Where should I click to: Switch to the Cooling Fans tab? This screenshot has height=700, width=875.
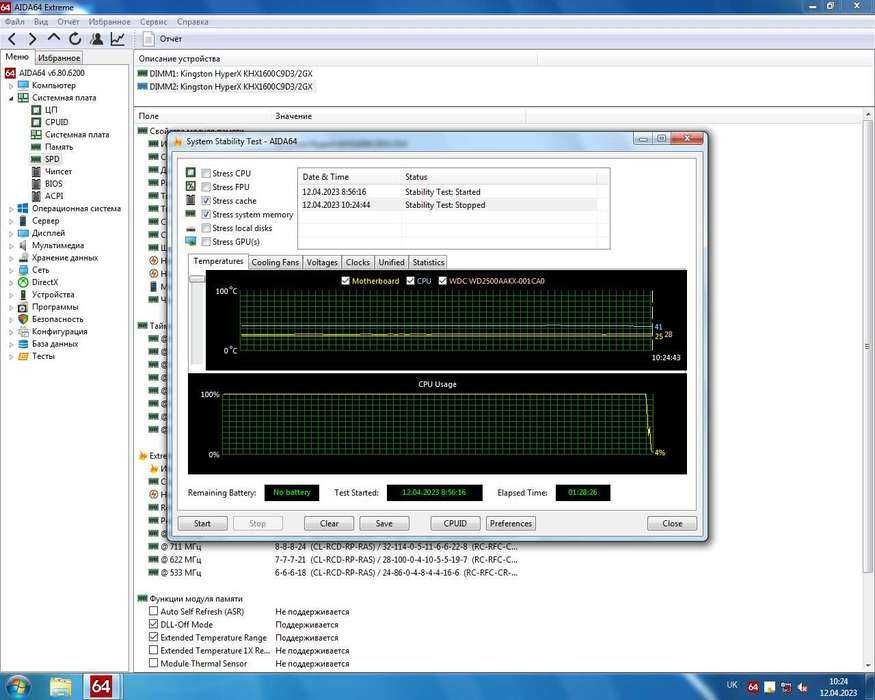click(275, 262)
